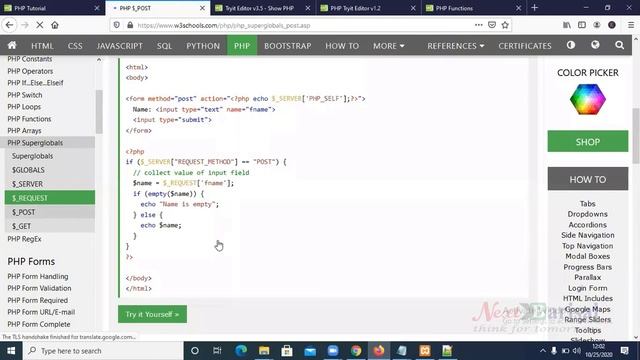The height and width of the screenshot is (360, 640).
Task: Open PHP RegEx in sidebar
Action: pyautogui.click(x=24, y=239)
